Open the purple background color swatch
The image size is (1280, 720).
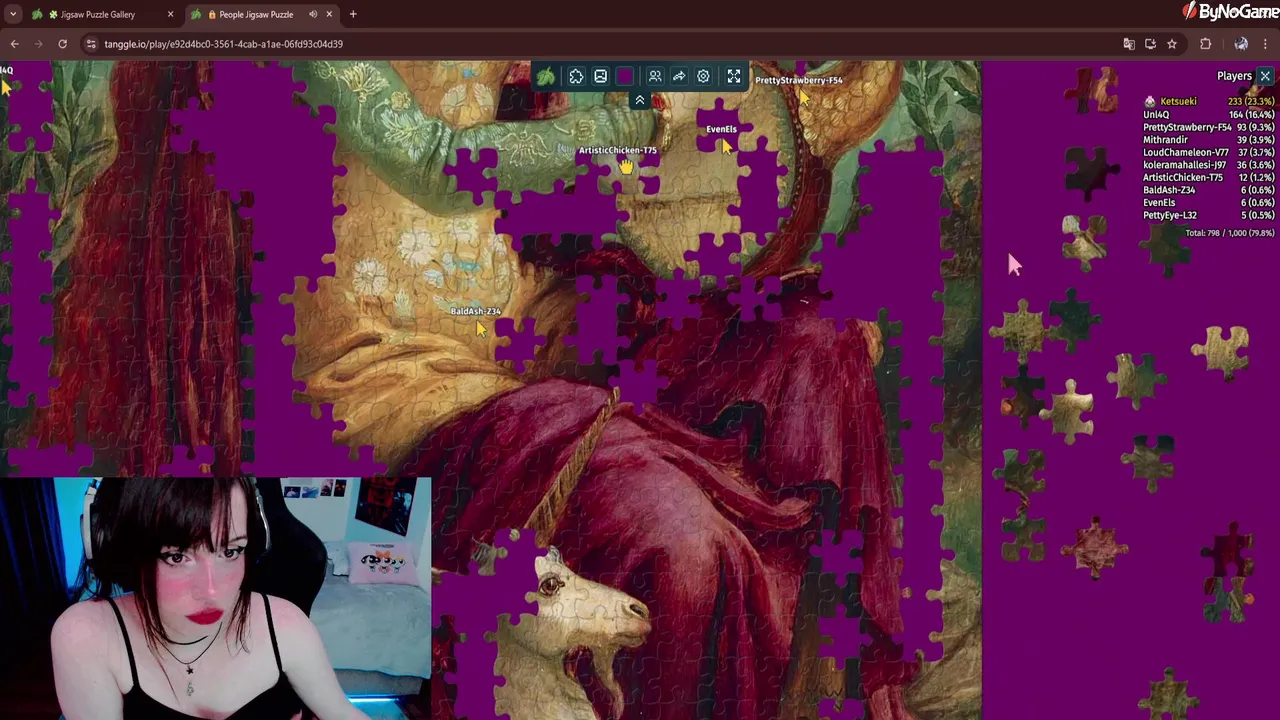coord(625,76)
